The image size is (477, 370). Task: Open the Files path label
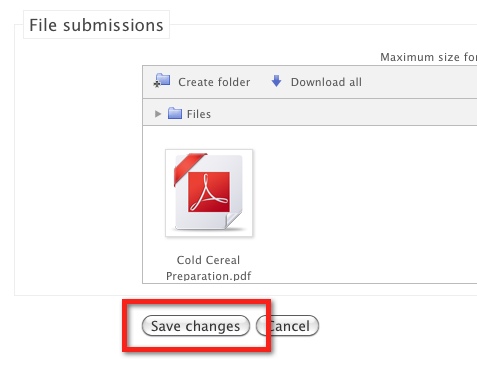point(199,114)
